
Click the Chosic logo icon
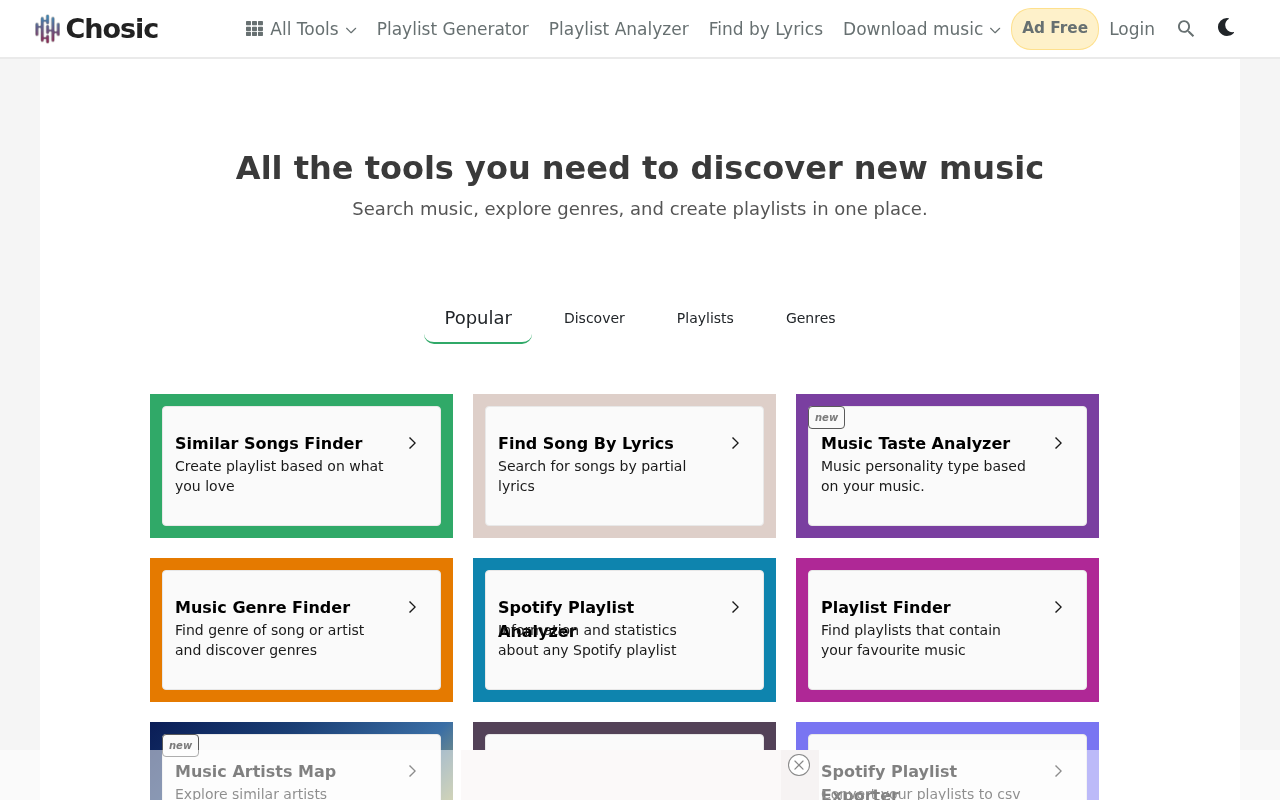tap(47, 29)
